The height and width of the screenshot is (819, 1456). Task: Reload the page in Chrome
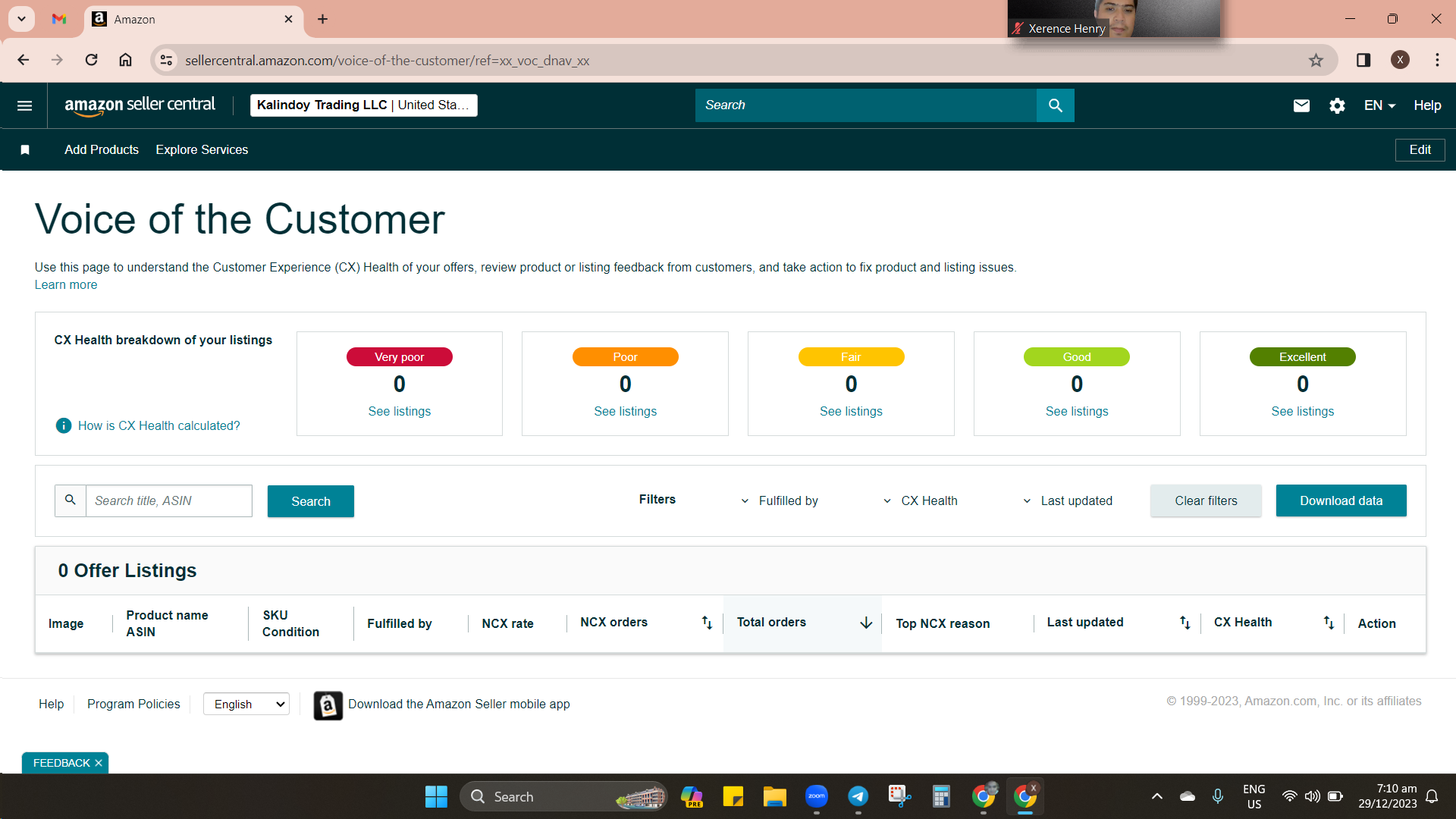(91, 60)
